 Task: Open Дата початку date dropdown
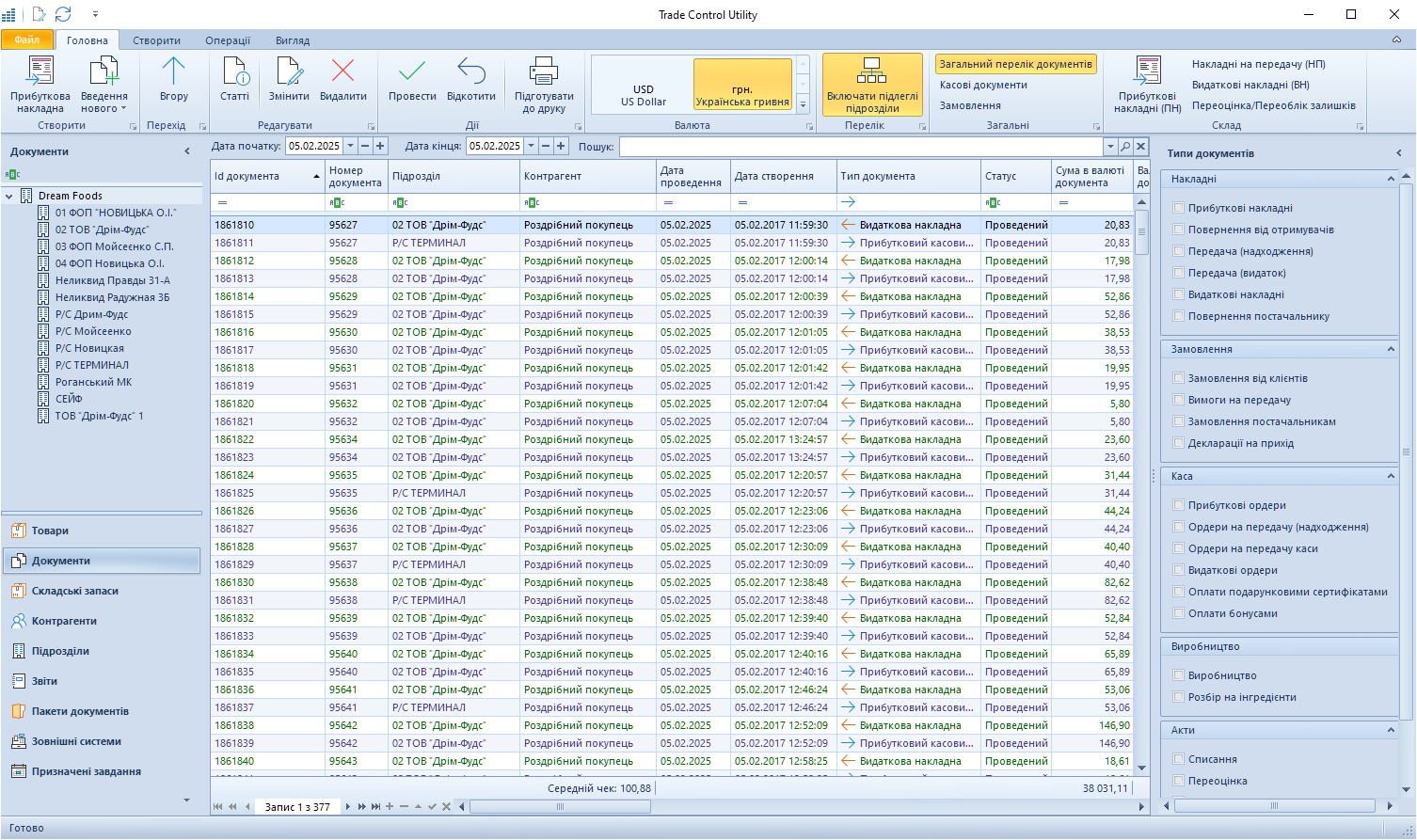[350, 146]
